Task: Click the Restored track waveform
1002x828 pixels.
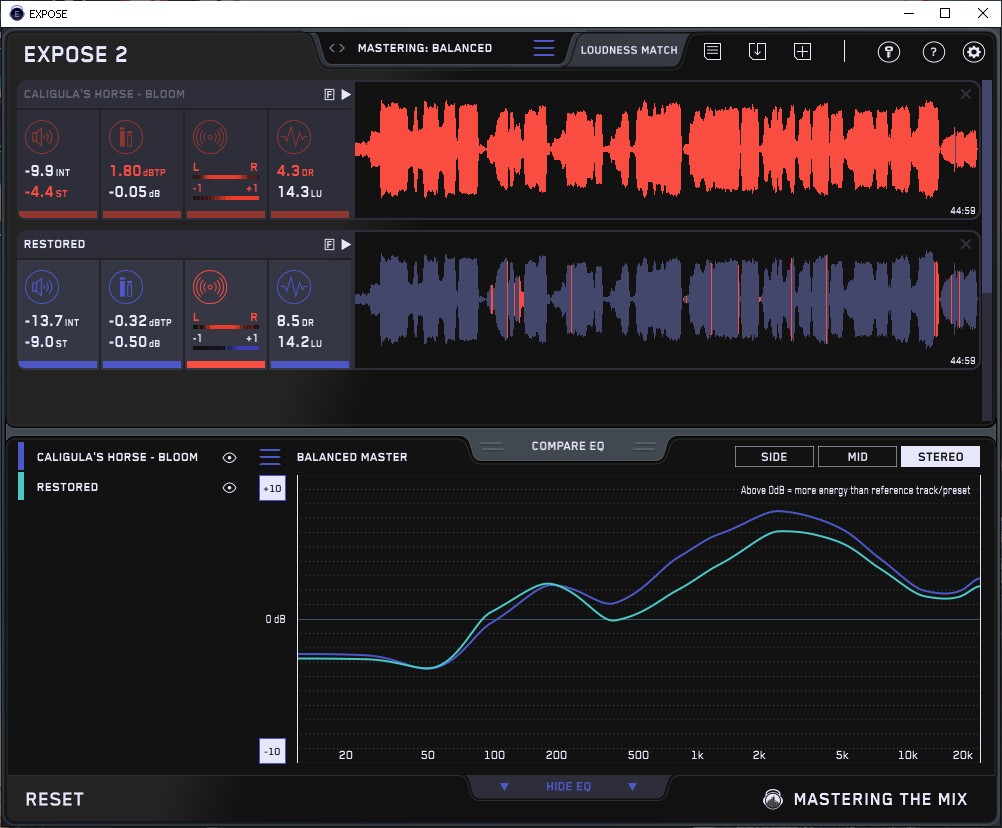Action: point(666,300)
